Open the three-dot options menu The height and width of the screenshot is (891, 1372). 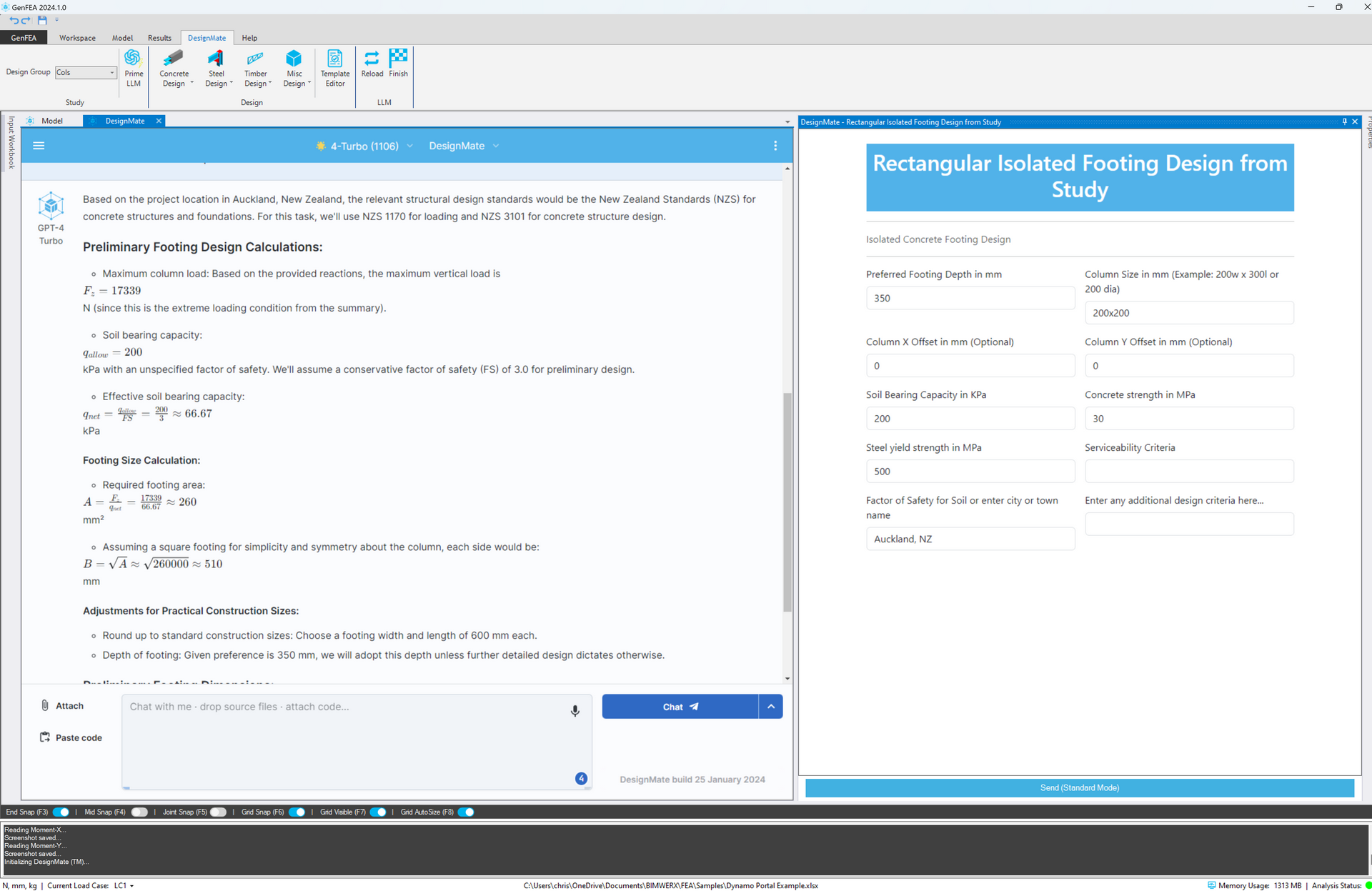pyautogui.click(x=775, y=146)
